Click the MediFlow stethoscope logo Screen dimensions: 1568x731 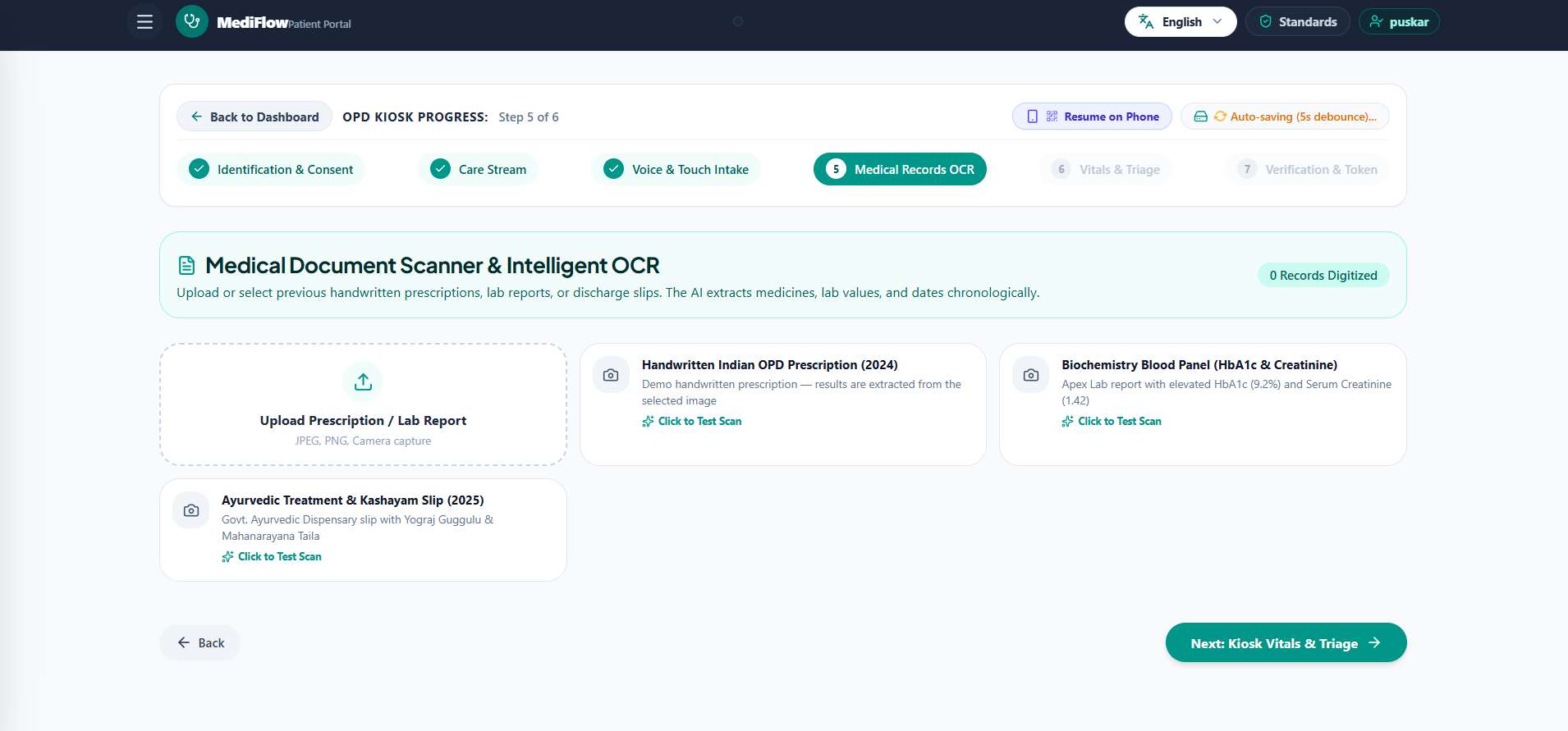192,21
